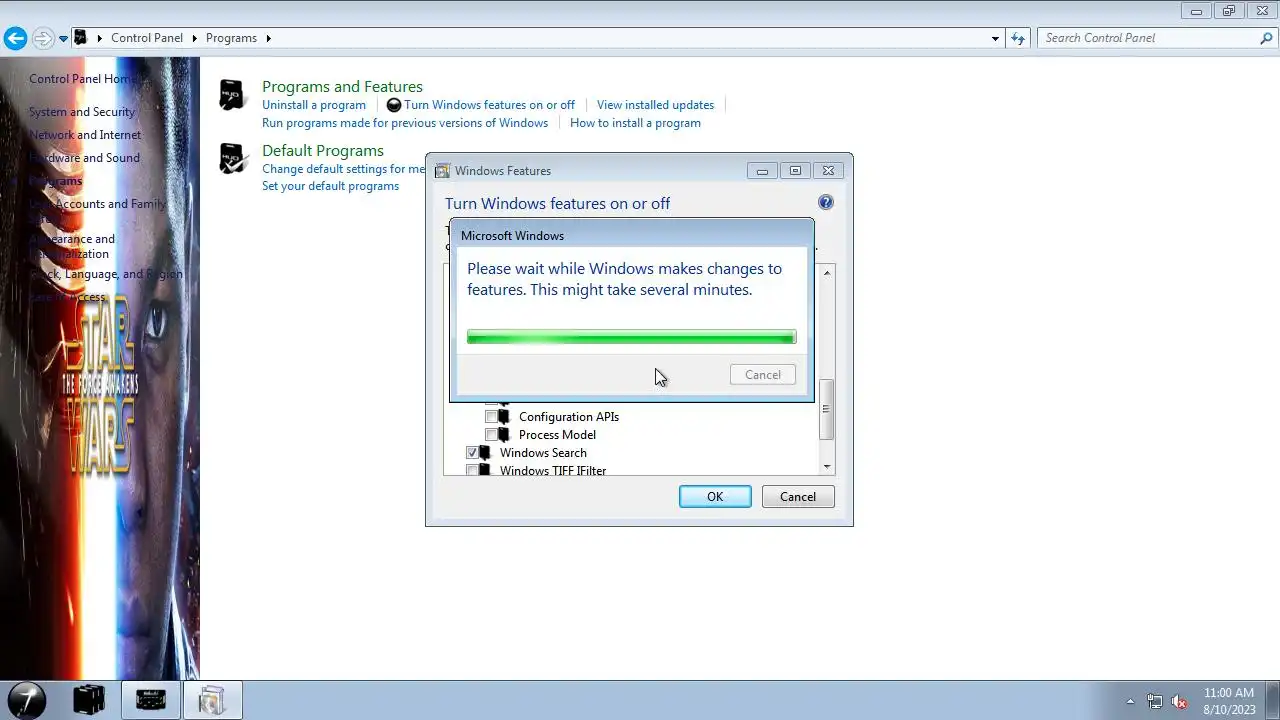Click the Windows Features title bar icon
Image resolution: width=1280 pixels, height=720 pixels.
(442, 171)
